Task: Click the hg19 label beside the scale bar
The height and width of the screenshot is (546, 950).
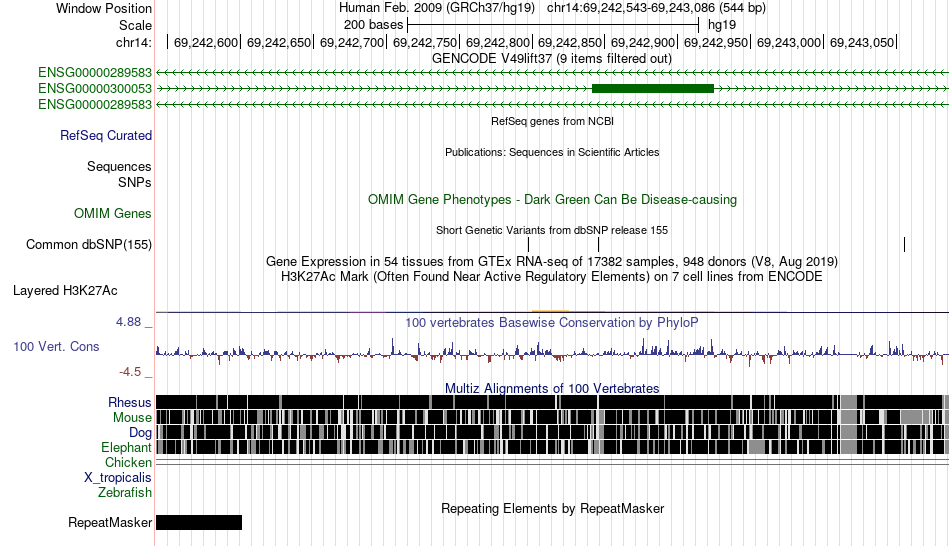Action: (722, 25)
